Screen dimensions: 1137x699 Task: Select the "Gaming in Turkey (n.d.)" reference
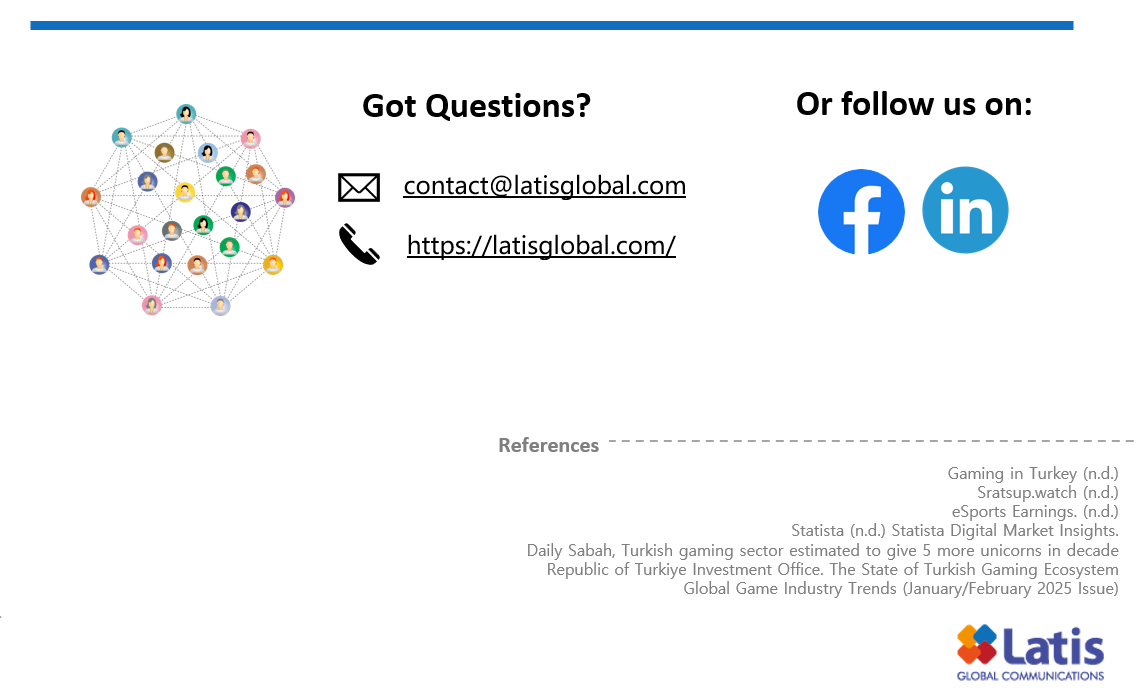pos(1033,473)
